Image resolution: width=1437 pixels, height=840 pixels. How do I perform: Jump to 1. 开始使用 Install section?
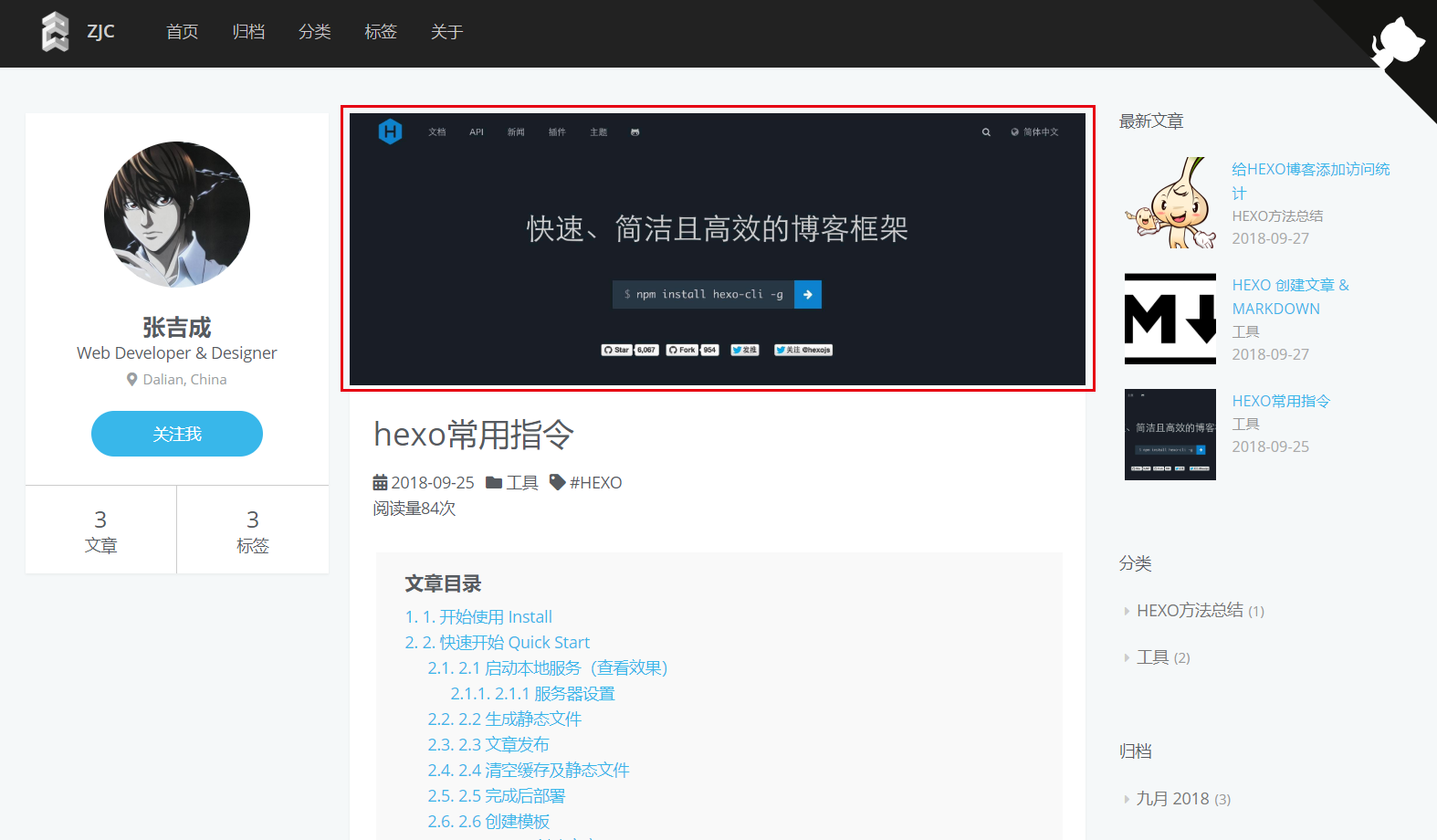(x=478, y=616)
